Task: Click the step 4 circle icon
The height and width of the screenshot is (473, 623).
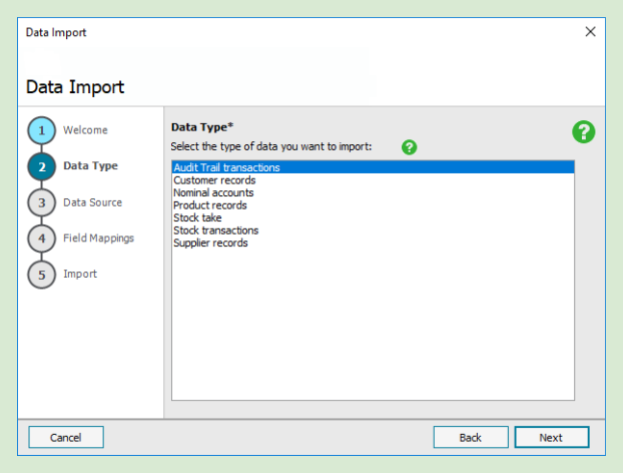Action: [x=41, y=239]
